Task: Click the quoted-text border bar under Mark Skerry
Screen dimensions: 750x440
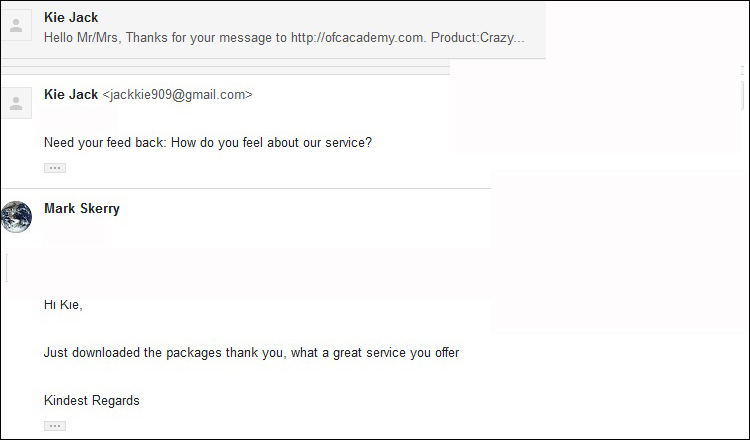Action: [x=7, y=268]
